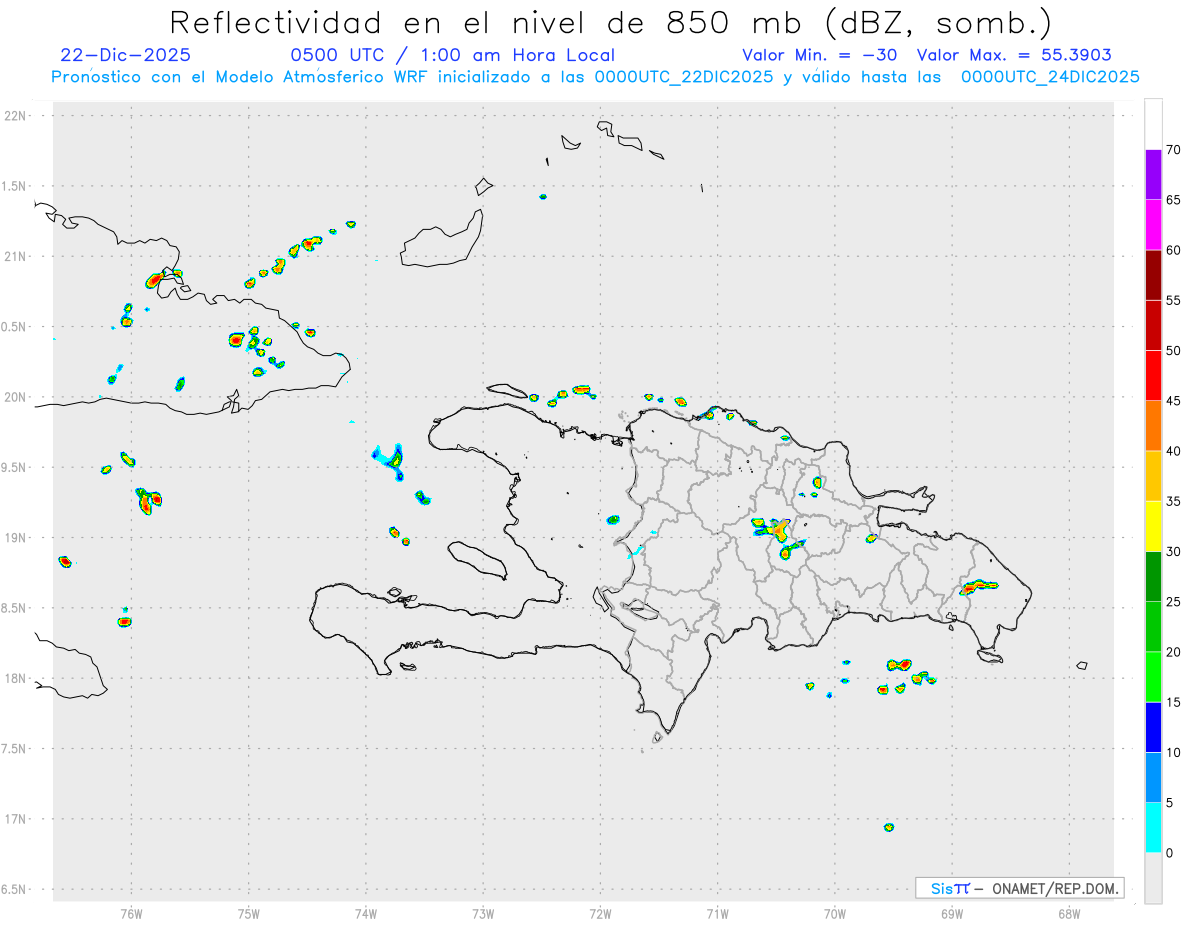1200x927 pixels.
Task: Click the bright green 15–20 dBZ colorbar segment
Action: (x=1153, y=677)
